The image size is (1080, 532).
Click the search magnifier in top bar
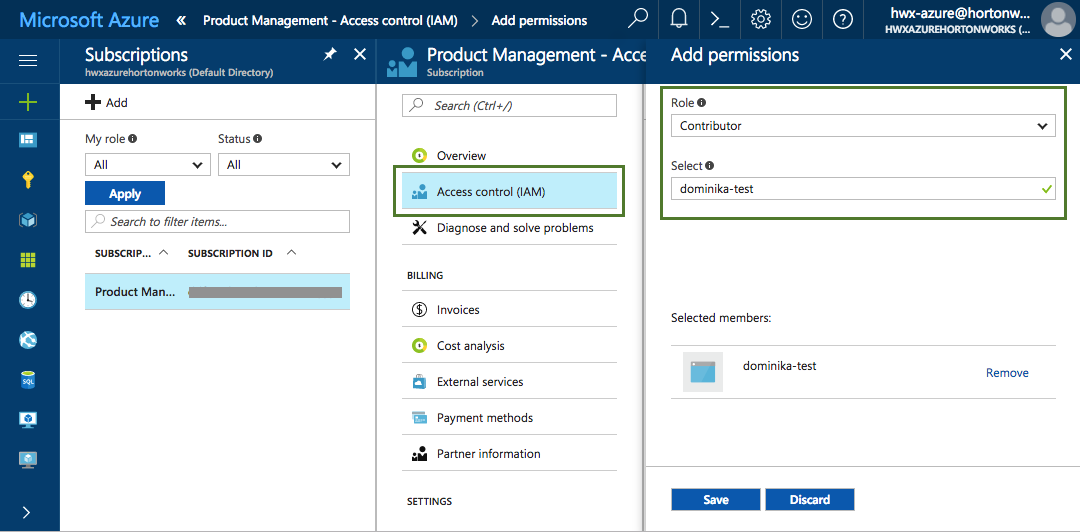click(x=637, y=19)
